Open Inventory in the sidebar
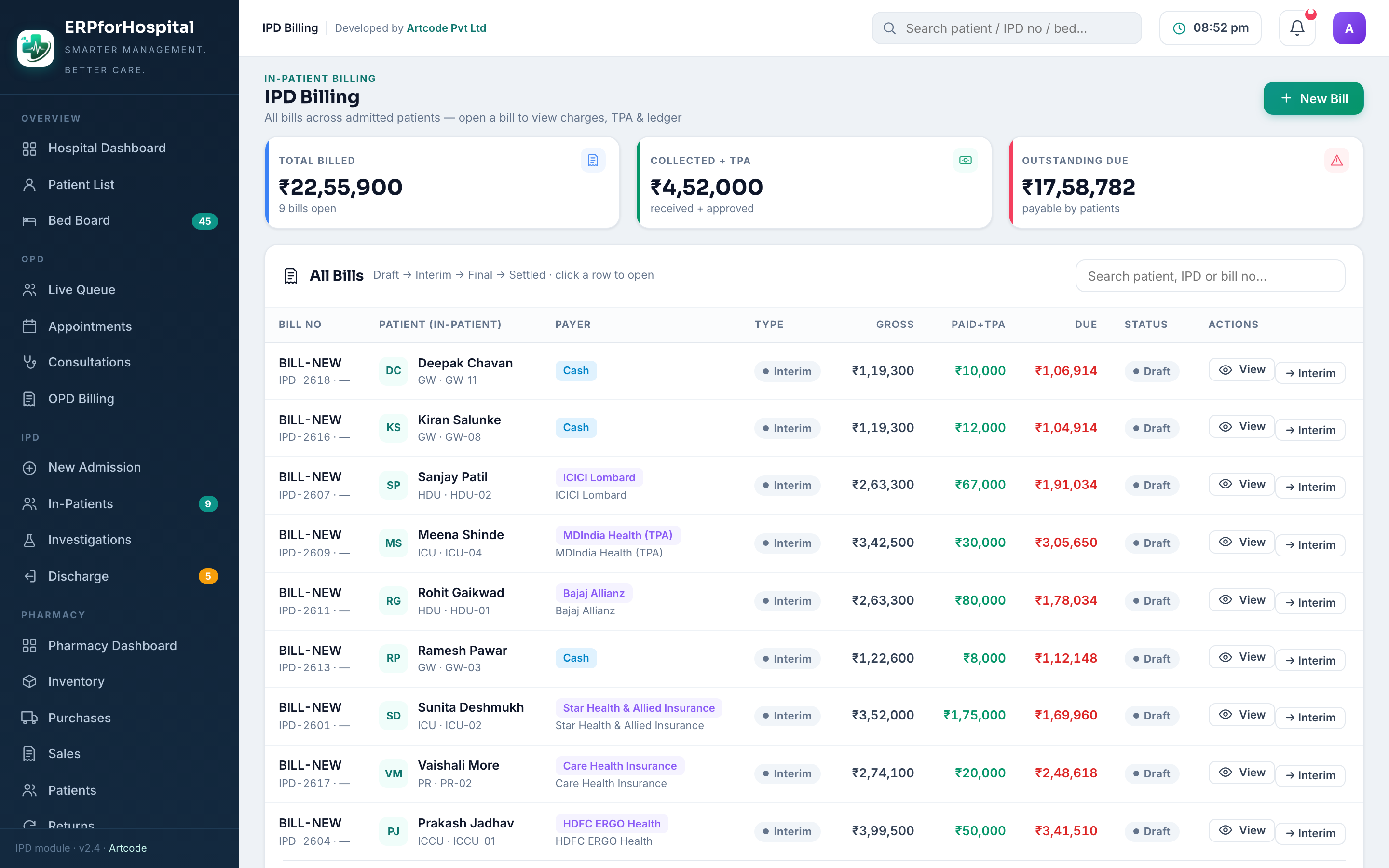The image size is (1389, 868). tap(120, 681)
